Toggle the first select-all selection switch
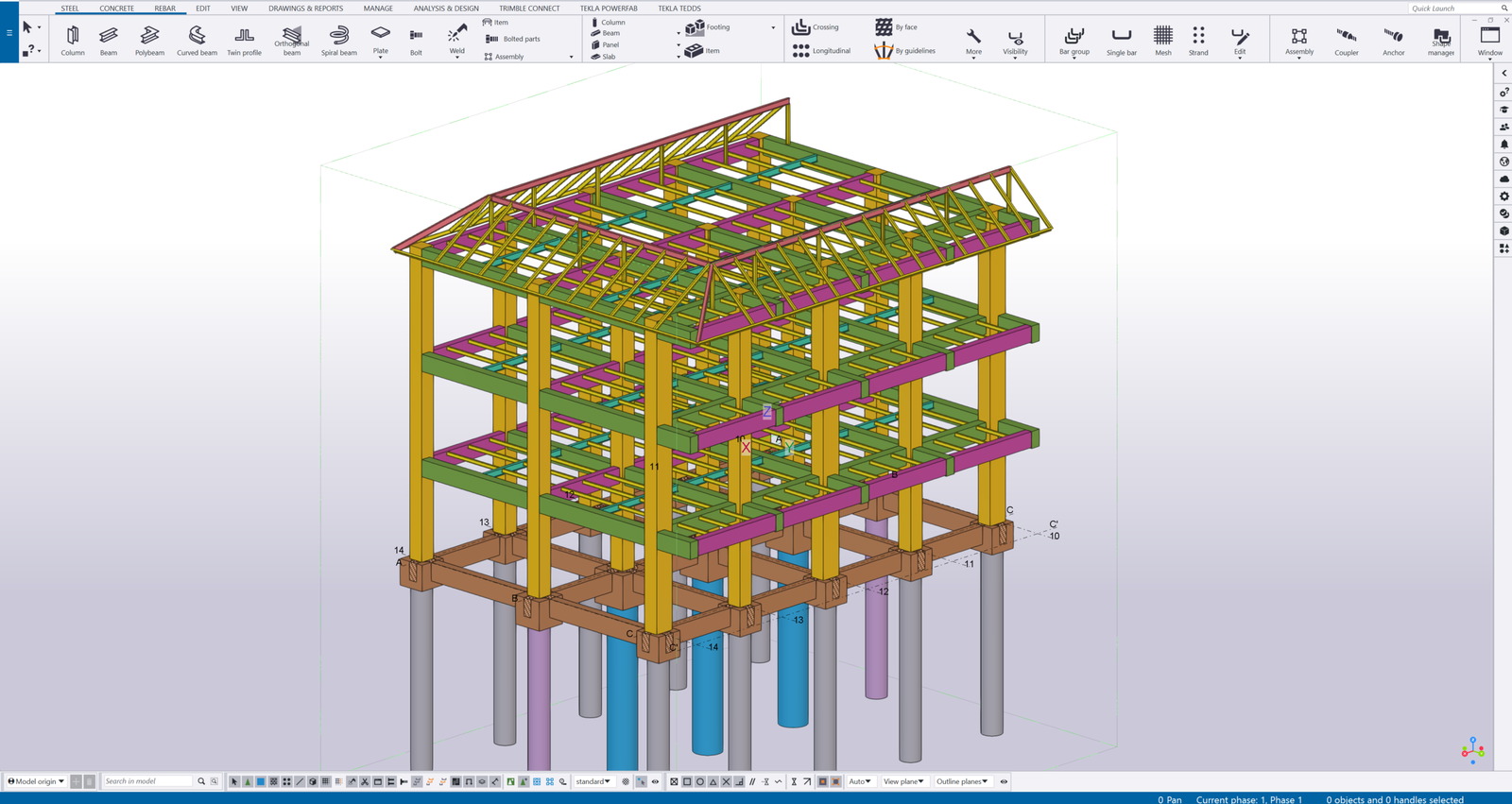Screen dimensions: 1512x804 pyautogui.click(x=234, y=781)
